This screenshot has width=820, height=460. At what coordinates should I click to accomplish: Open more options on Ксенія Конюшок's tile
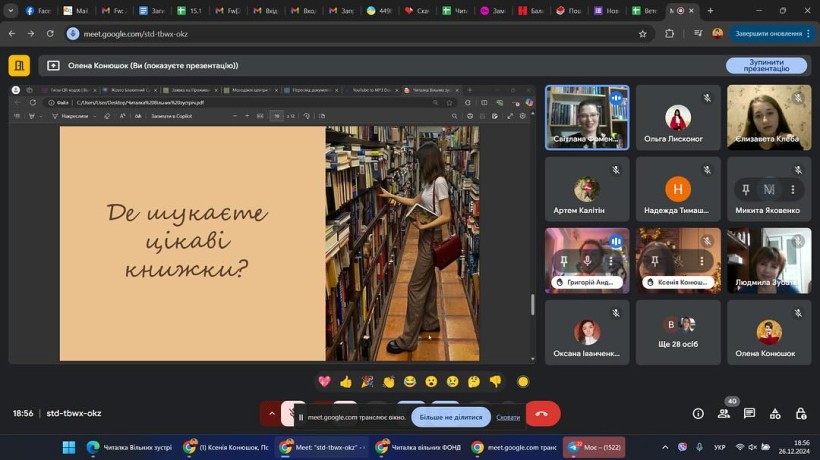[x=701, y=260]
